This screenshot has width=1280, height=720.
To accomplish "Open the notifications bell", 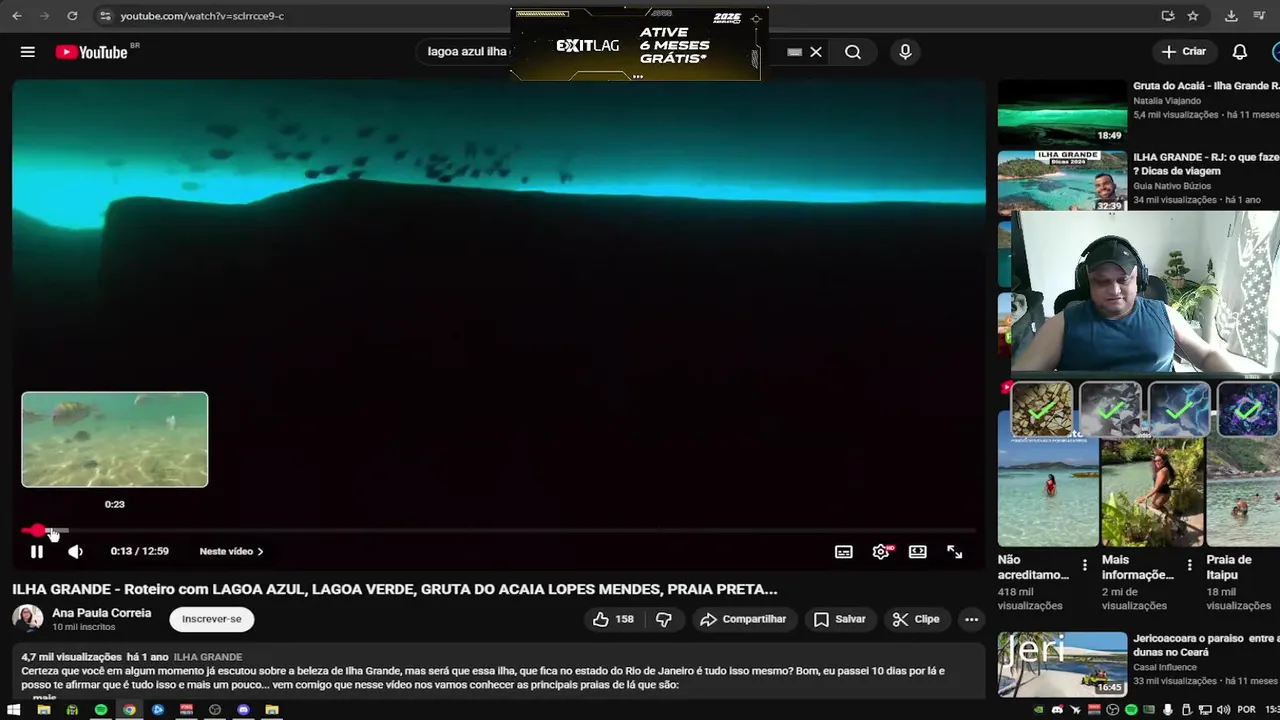I will (1240, 52).
